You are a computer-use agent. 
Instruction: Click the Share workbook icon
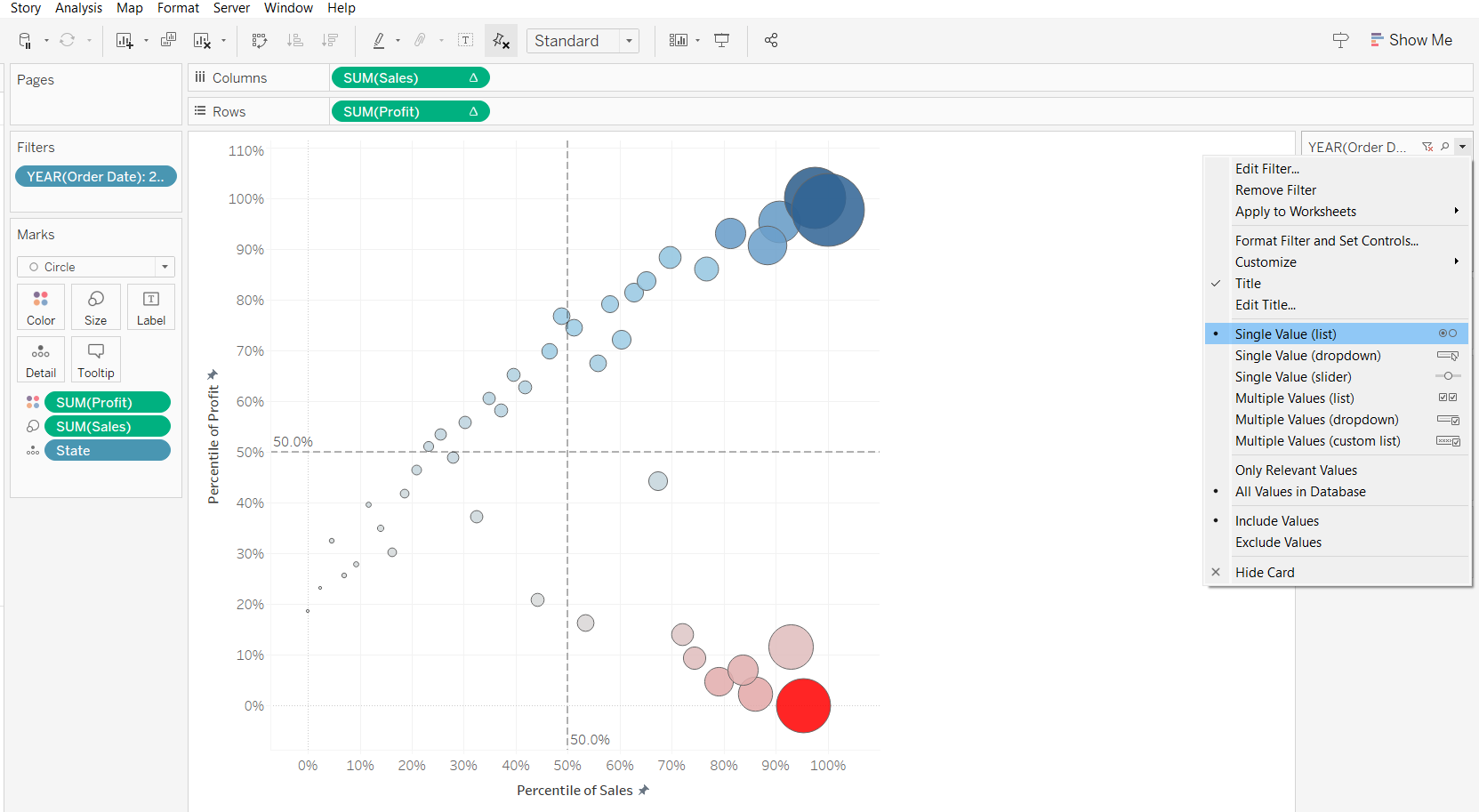[x=771, y=41]
